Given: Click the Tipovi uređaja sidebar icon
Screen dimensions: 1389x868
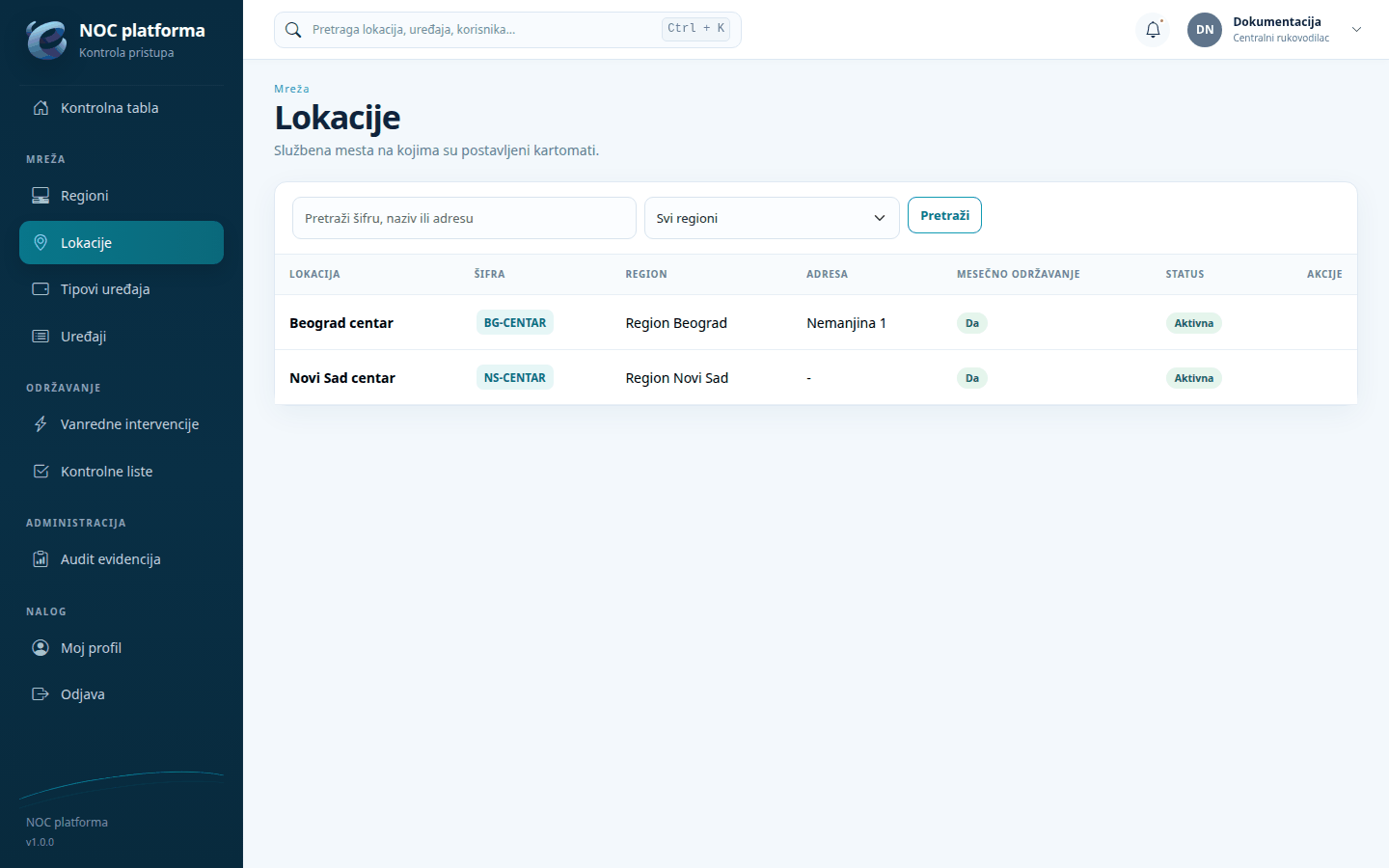Looking at the screenshot, I should (x=41, y=289).
